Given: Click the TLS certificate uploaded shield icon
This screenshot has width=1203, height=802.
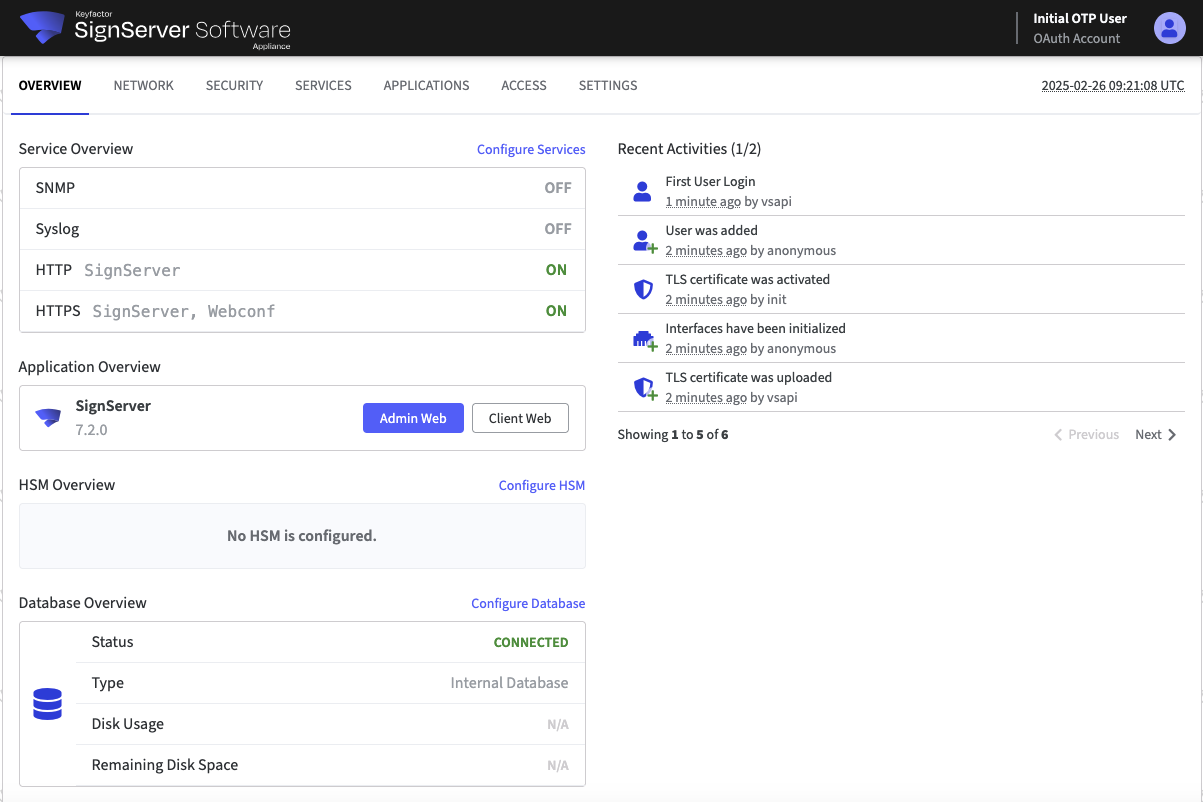Looking at the screenshot, I should (x=644, y=388).
